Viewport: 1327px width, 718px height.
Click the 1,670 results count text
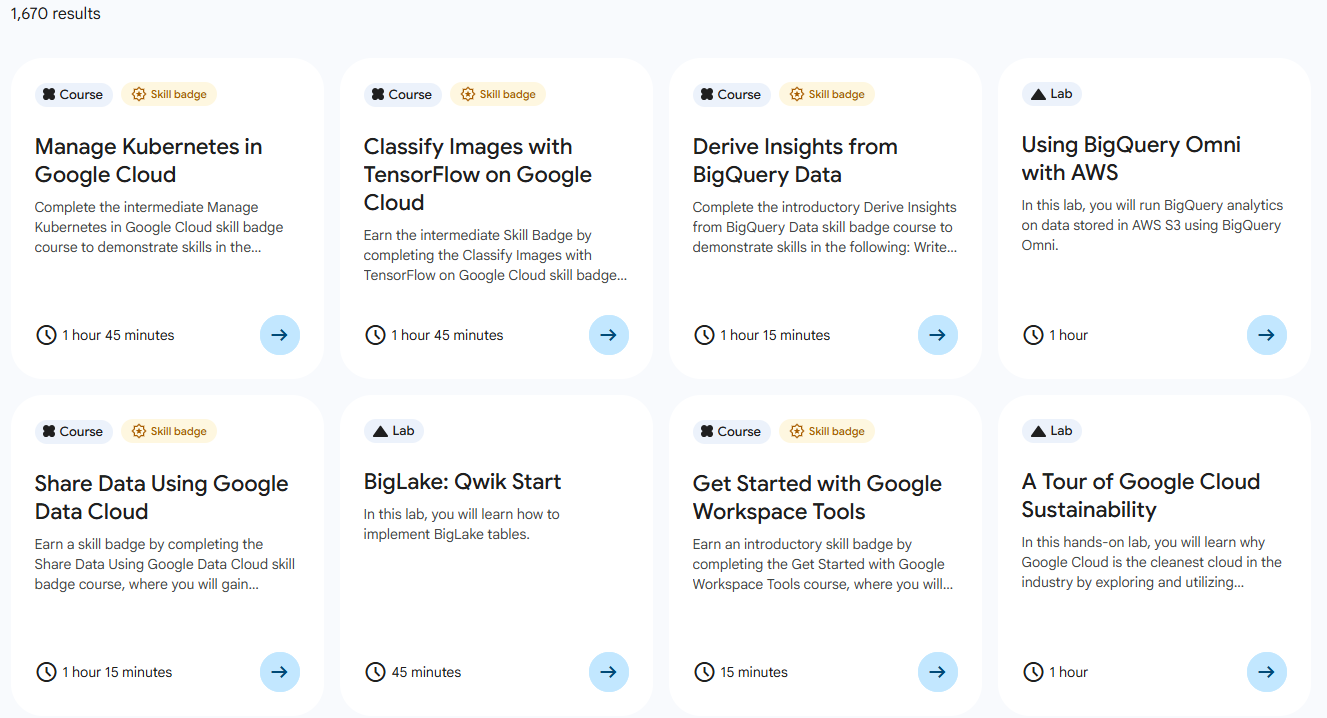point(55,14)
